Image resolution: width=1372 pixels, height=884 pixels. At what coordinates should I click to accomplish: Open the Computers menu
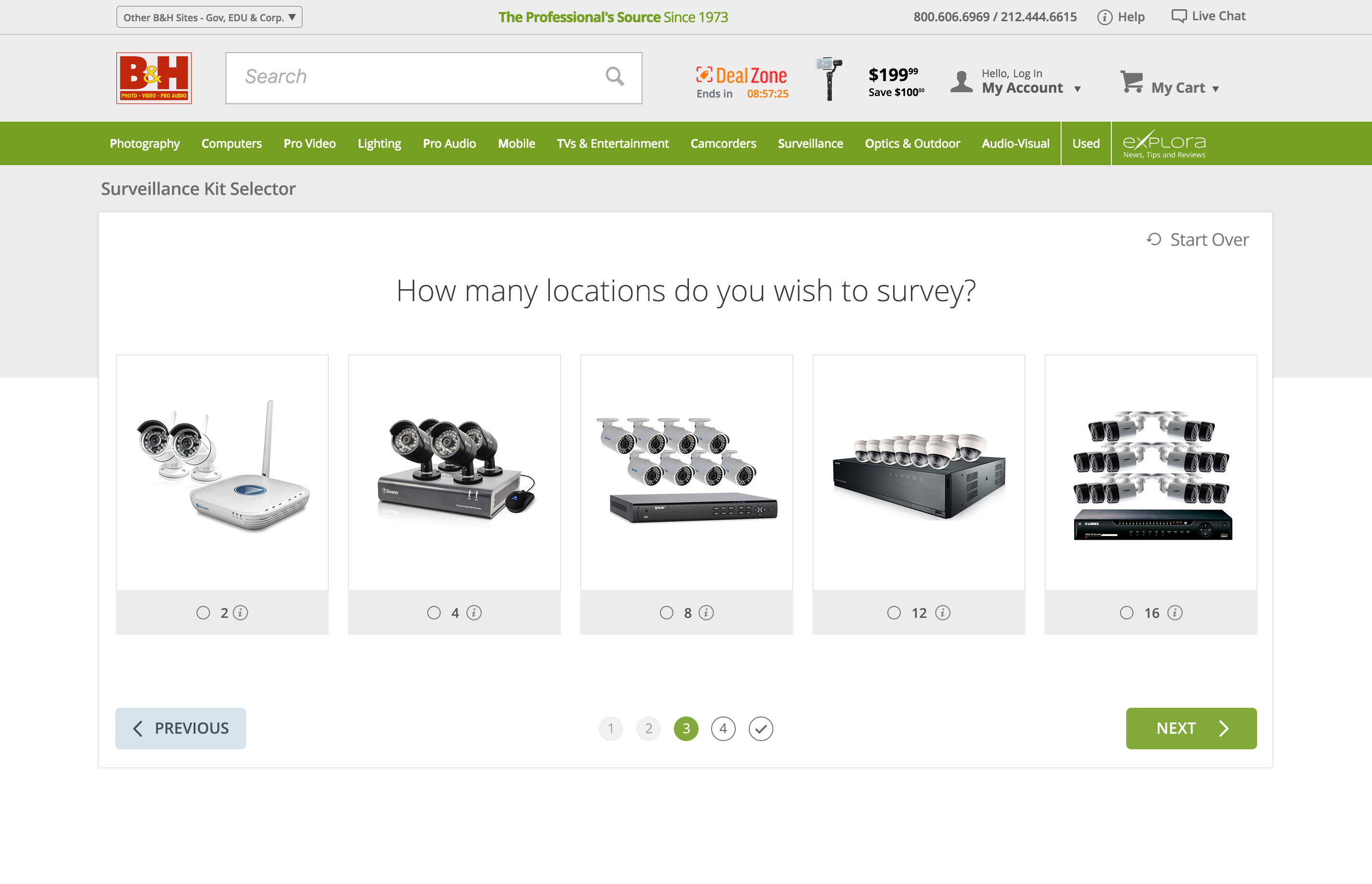click(x=231, y=143)
